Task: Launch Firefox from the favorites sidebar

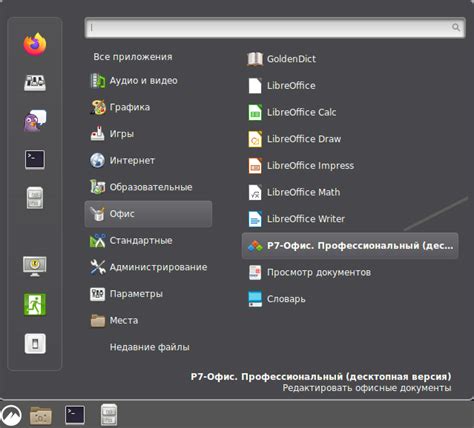Action: [35, 44]
